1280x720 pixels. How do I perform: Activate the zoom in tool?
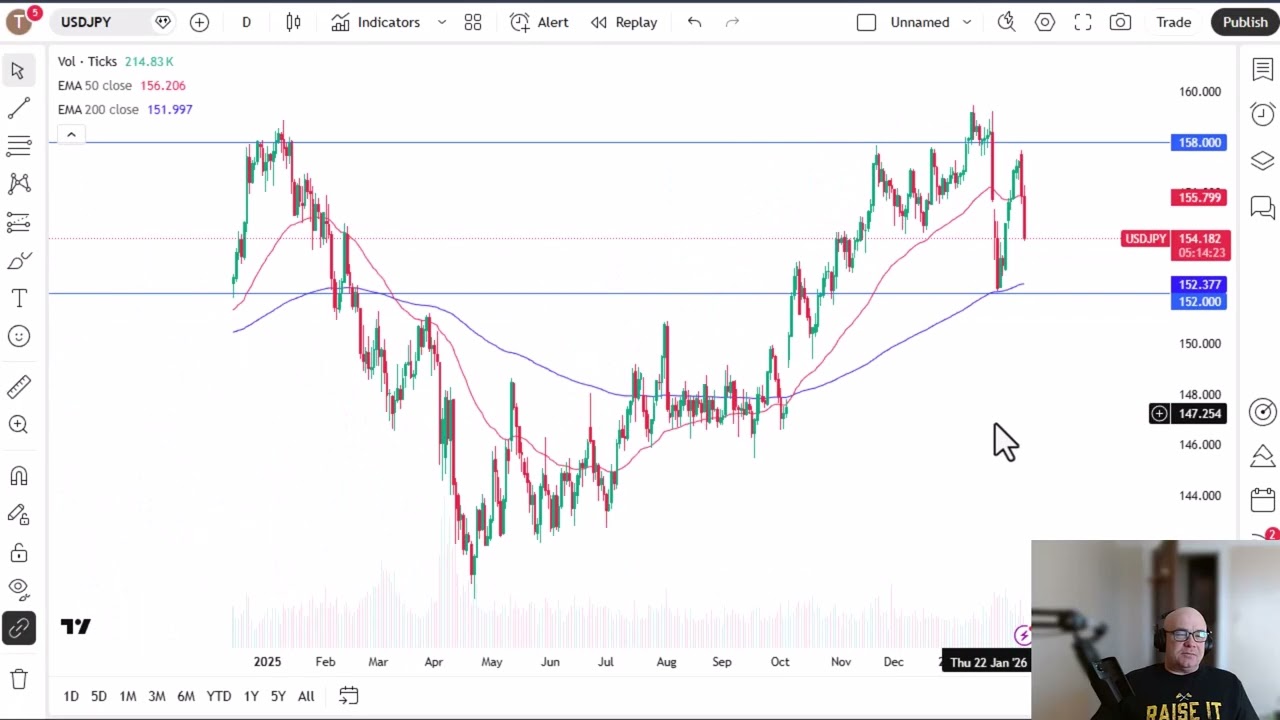(x=18, y=425)
